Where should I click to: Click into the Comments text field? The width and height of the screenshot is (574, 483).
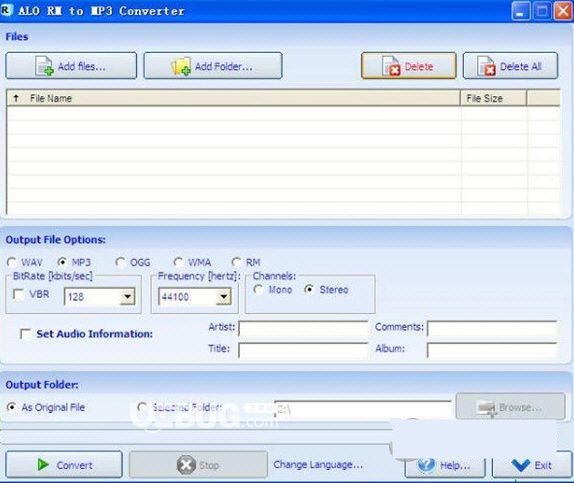492,328
